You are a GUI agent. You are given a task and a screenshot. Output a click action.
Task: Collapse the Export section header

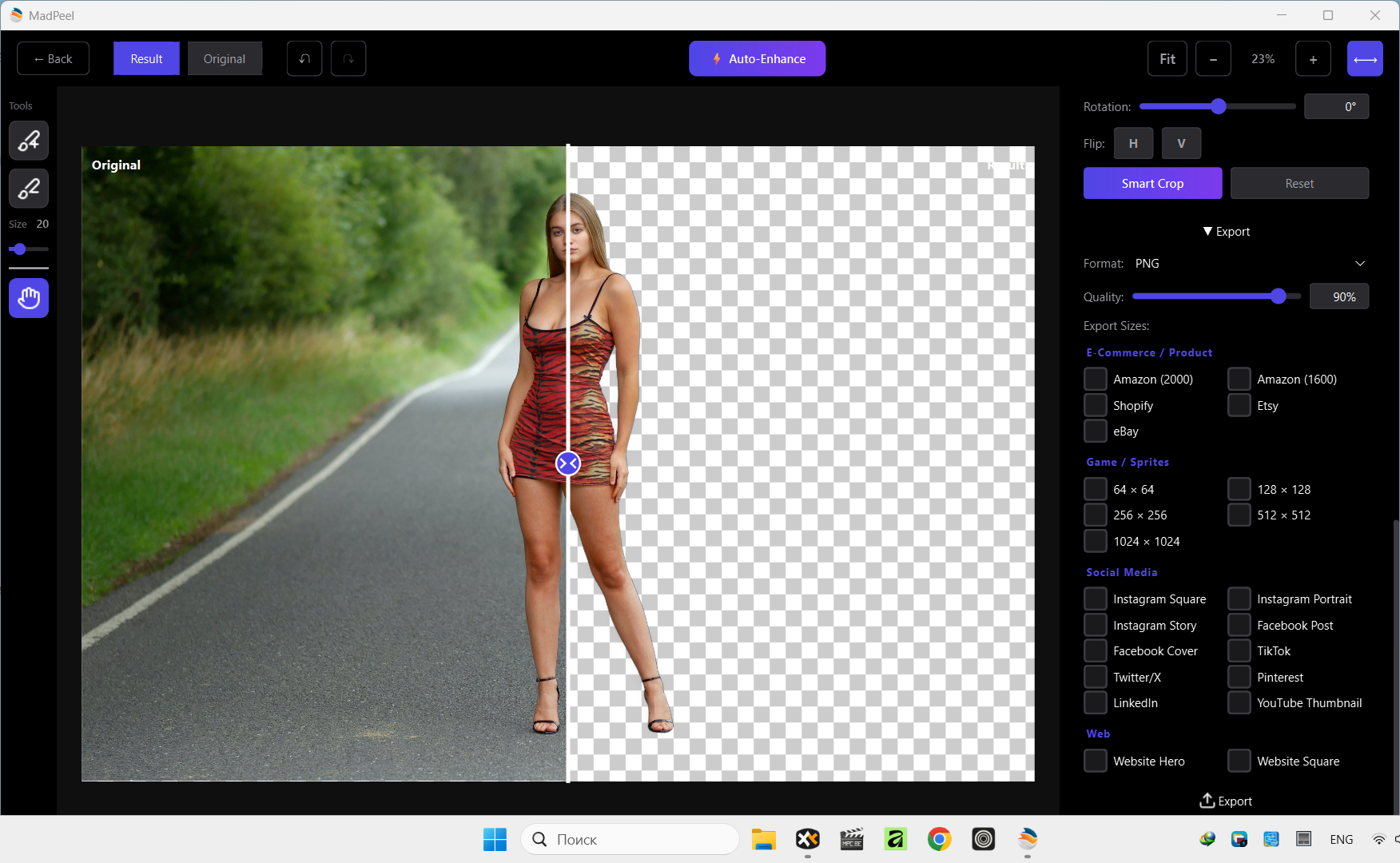pos(1226,232)
